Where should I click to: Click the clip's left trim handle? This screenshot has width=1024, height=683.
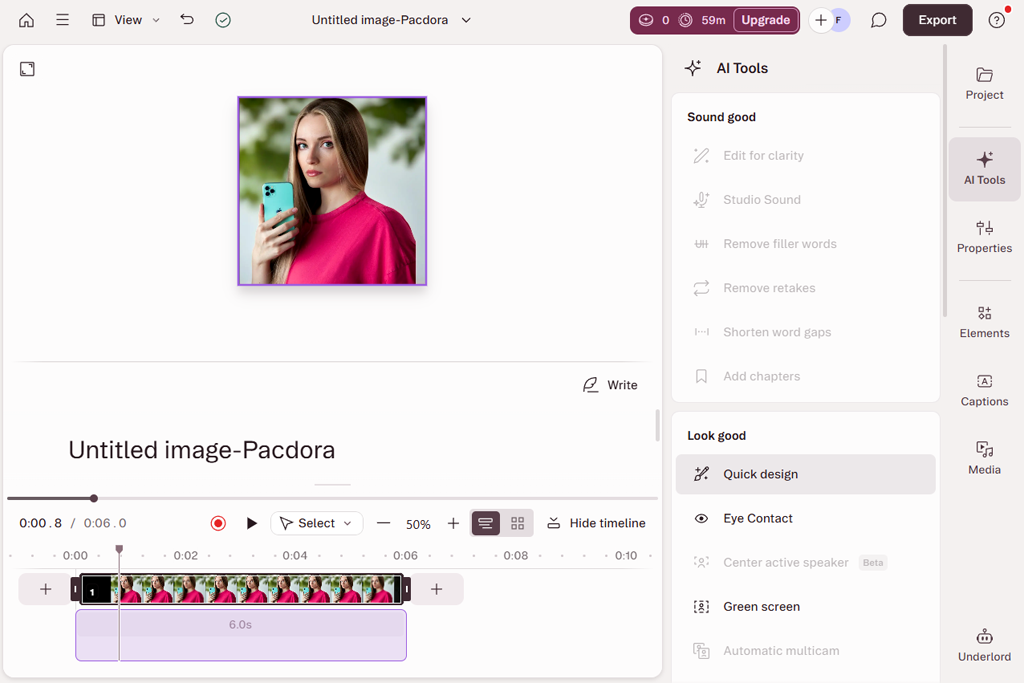(75, 590)
